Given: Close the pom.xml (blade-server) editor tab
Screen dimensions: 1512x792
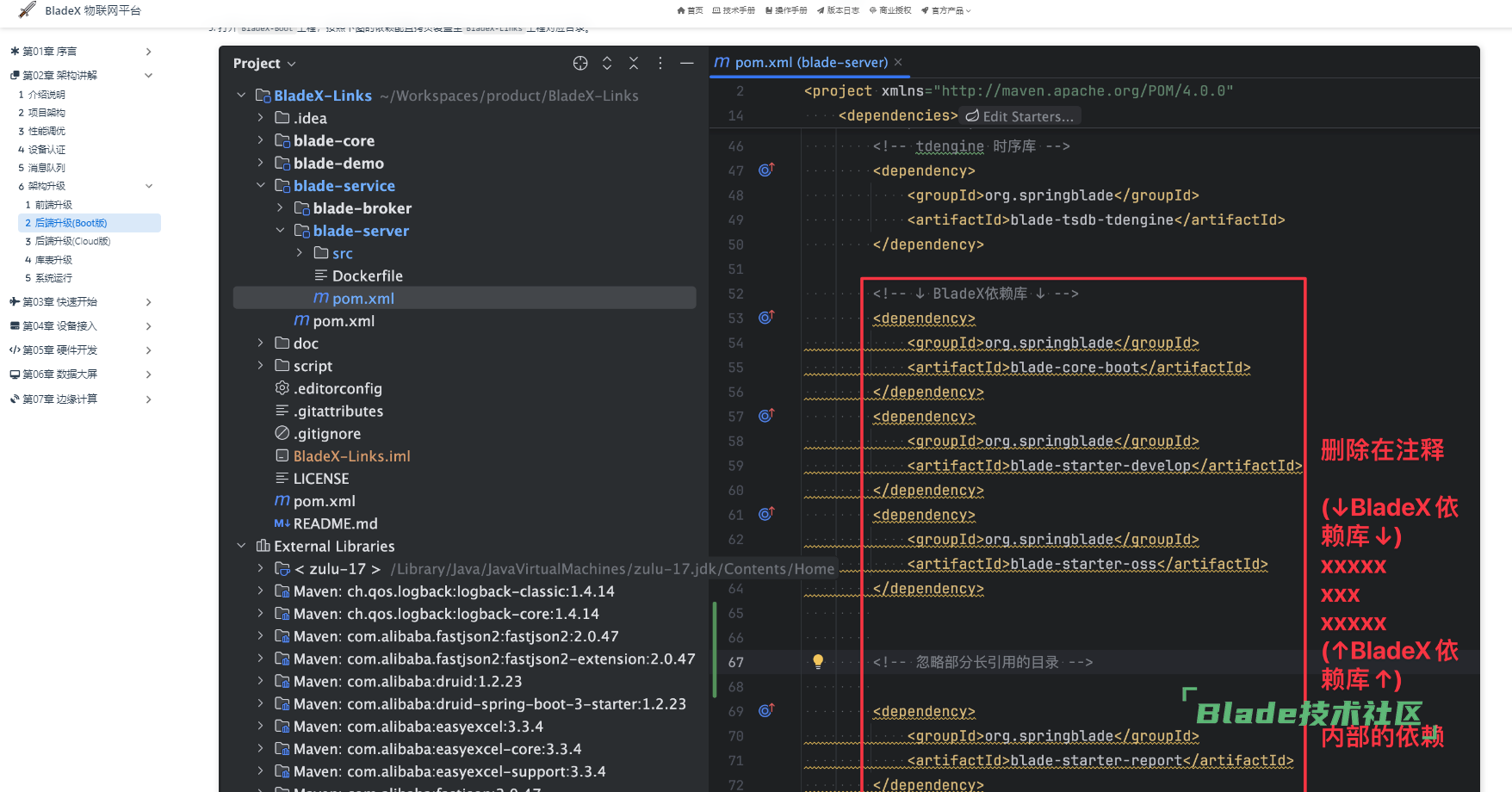Looking at the screenshot, I should click(x=898, y=62).
